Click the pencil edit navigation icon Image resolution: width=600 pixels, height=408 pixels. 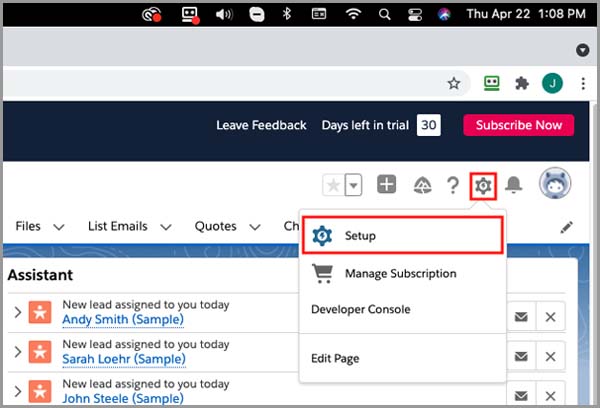click(567, 227)
